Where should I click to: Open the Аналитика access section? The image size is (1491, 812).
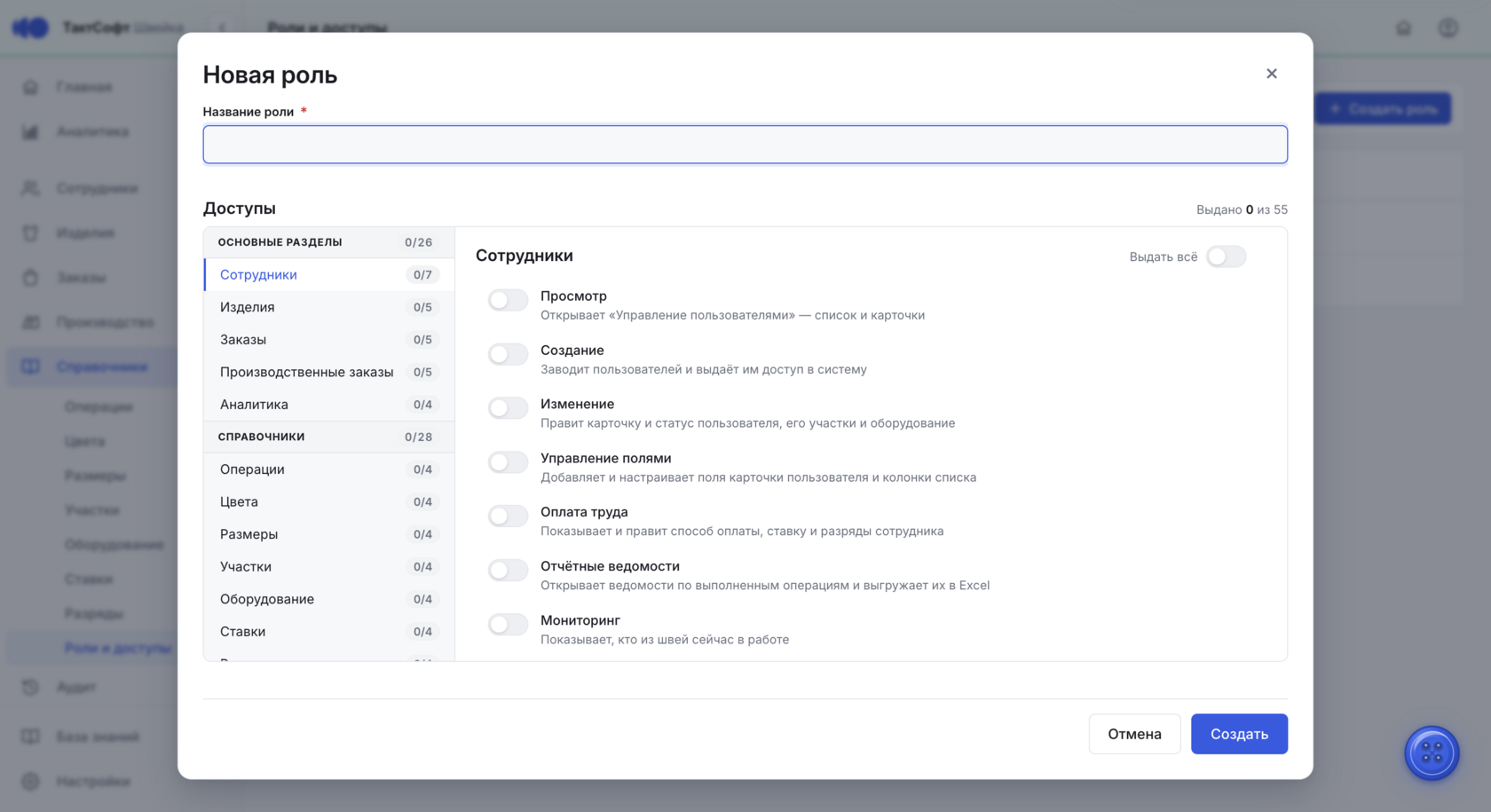329,405
